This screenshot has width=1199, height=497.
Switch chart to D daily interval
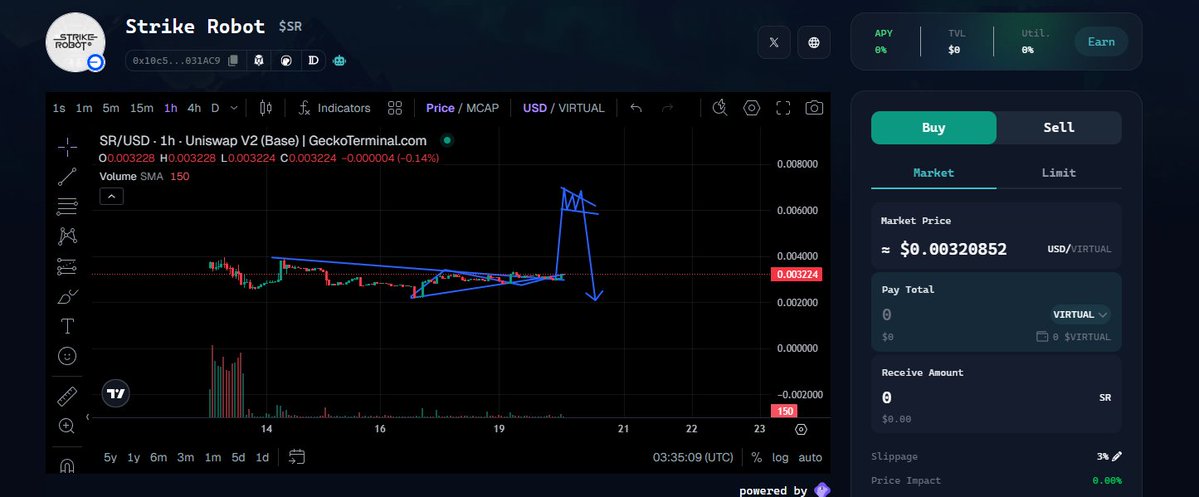pos(215,108)
